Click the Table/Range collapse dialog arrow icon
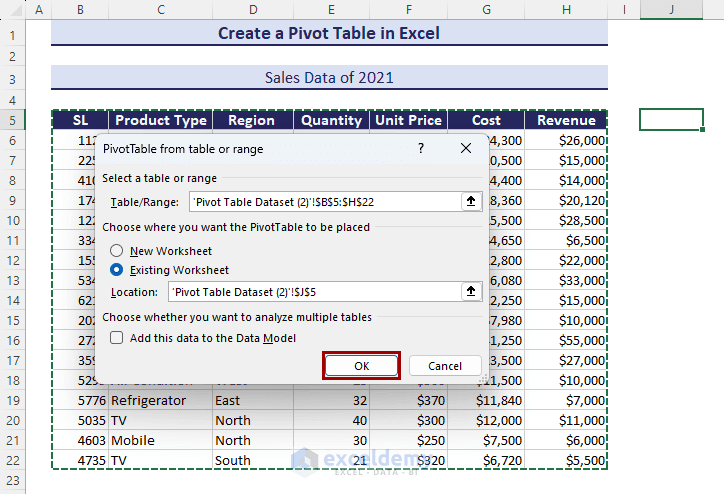 (x=471, y=201)
